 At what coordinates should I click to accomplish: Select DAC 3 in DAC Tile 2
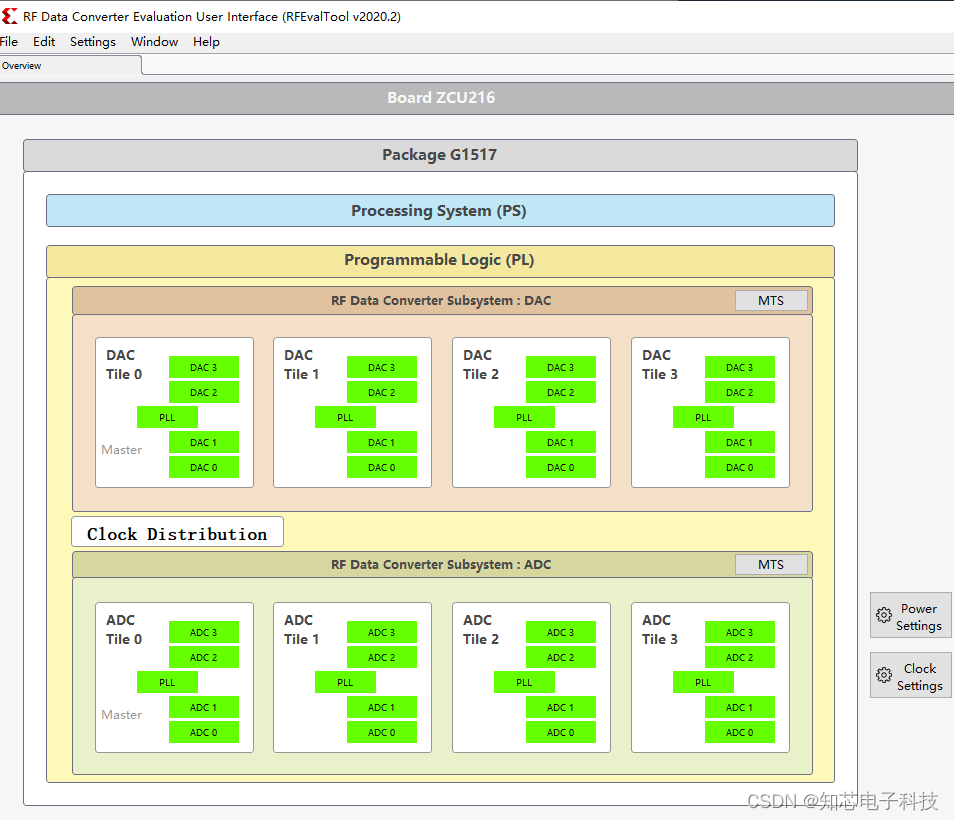pyautogui.click(x=560, y=367)
